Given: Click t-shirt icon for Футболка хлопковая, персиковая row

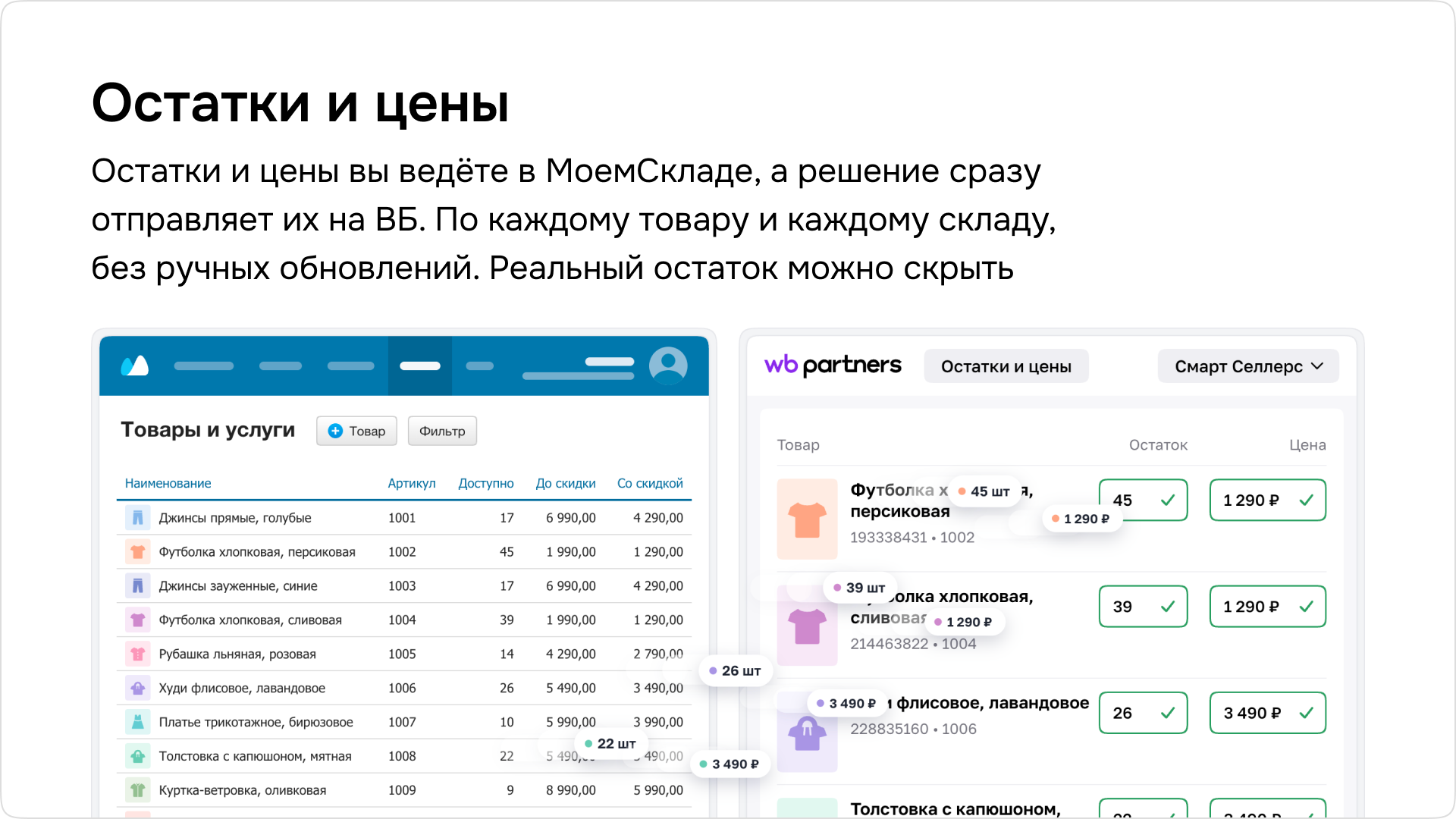Looking at the screenshot, I should pos(137,551).
